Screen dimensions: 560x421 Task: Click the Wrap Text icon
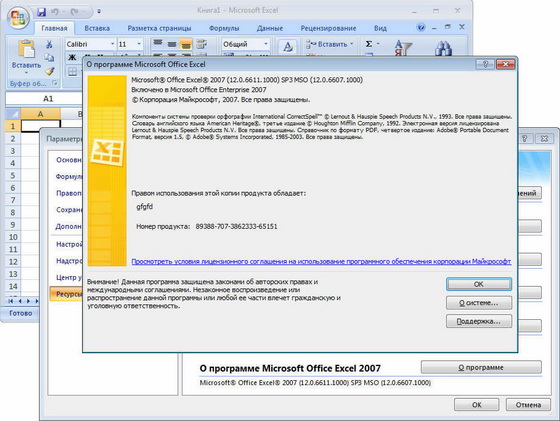coord(202,44)
